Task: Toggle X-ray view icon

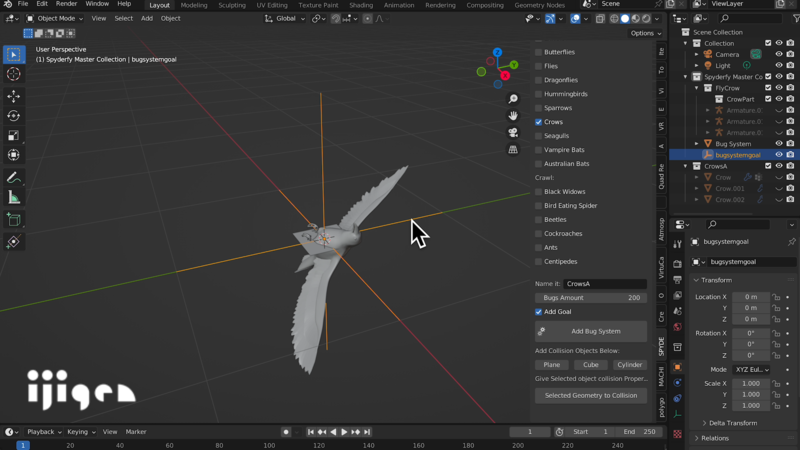Action: pyautogui.click(x=600, y=18)
